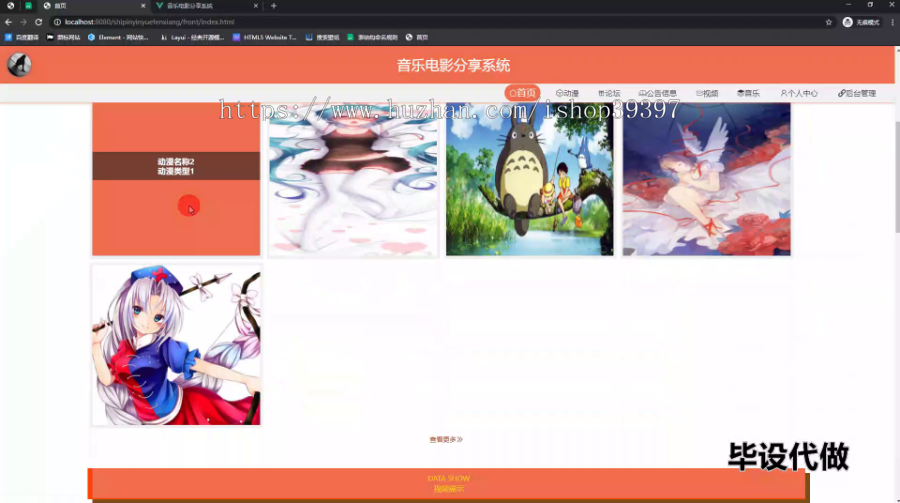Open the silver-haired archer girl thumbnail
900x503 pixels.
176,345
